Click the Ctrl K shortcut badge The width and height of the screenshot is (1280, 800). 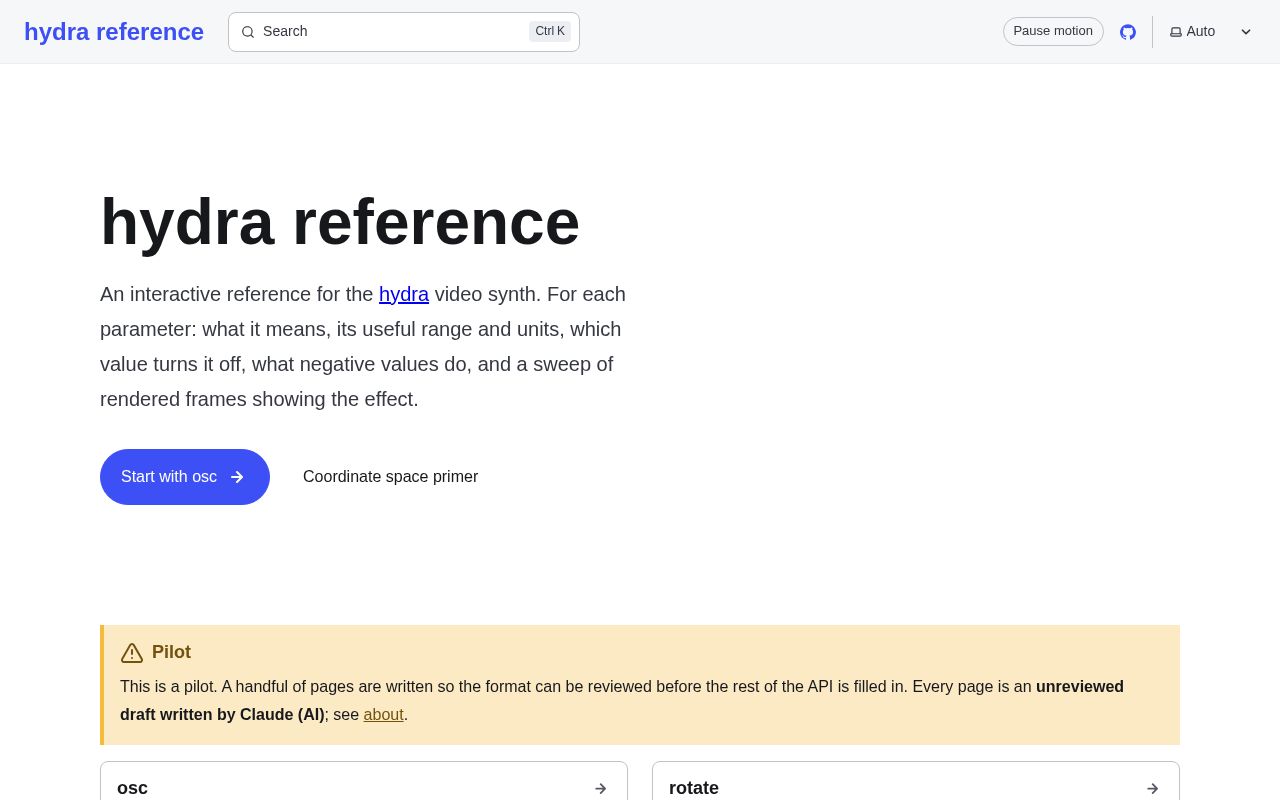click(550, 31)
